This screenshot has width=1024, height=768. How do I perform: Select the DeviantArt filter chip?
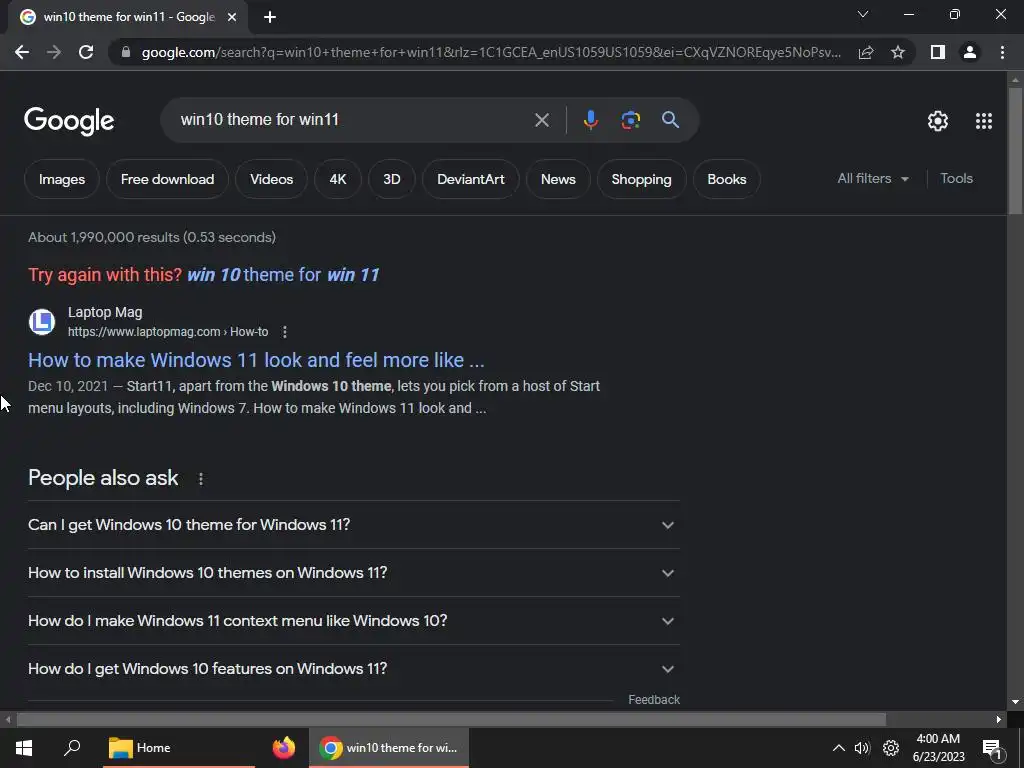(x=471, y=179)
